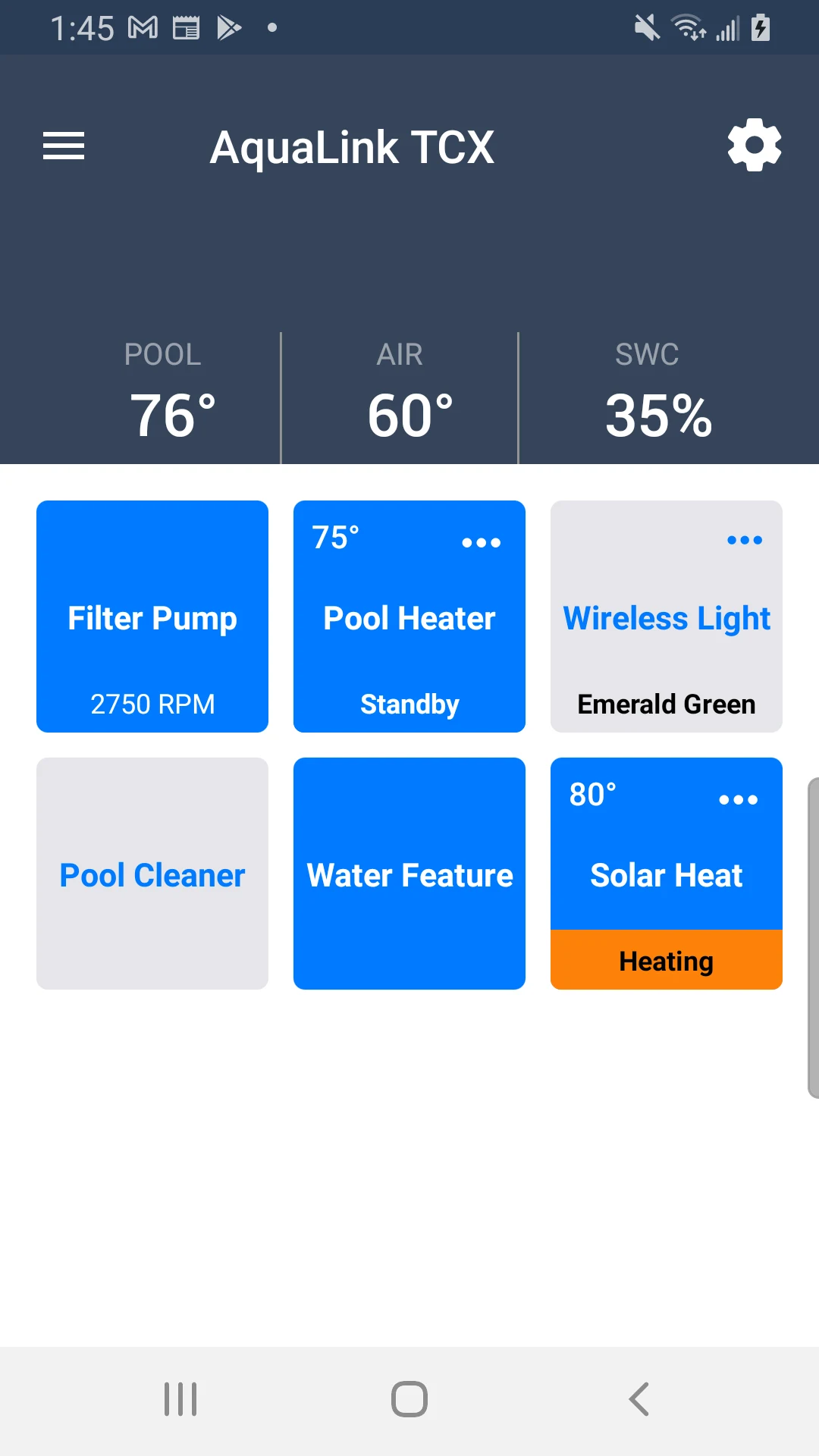
Task: Open Pool Heater options via three dots
Action: click(482, 542)
